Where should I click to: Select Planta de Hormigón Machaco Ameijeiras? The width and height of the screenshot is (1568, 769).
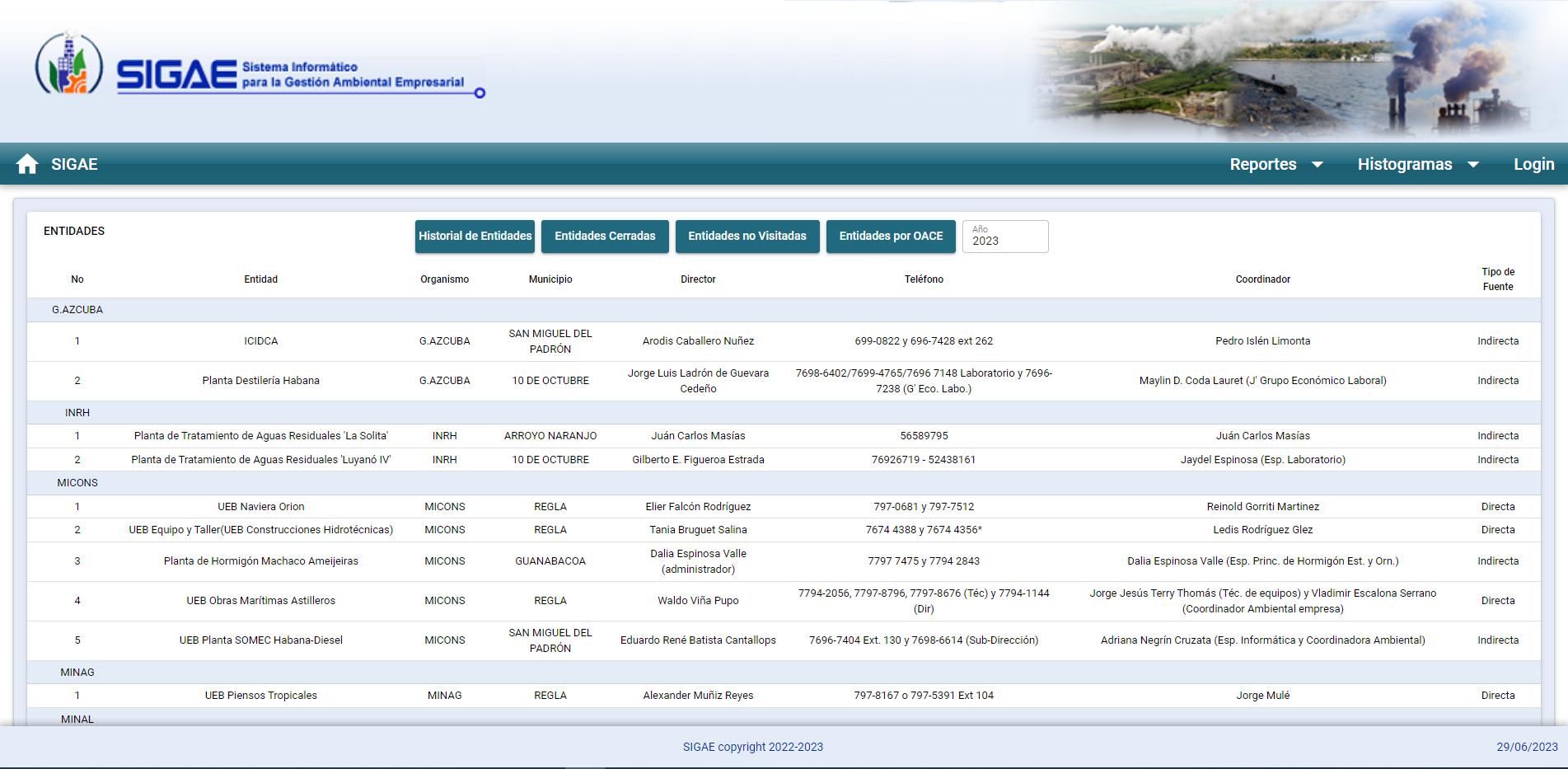tap(260, 561)
